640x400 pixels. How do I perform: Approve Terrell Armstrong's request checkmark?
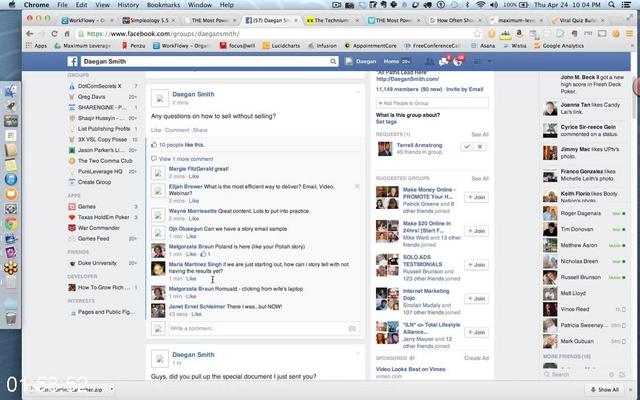click(x=467, y=147)
